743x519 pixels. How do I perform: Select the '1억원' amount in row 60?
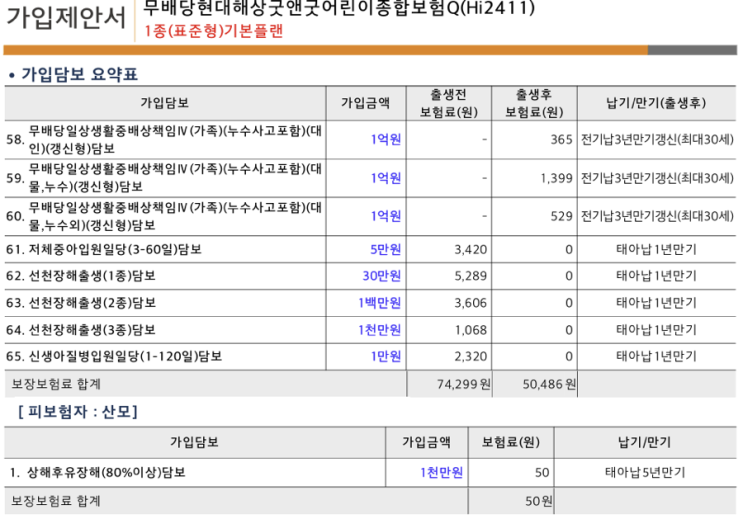click(x=386, y=216)
